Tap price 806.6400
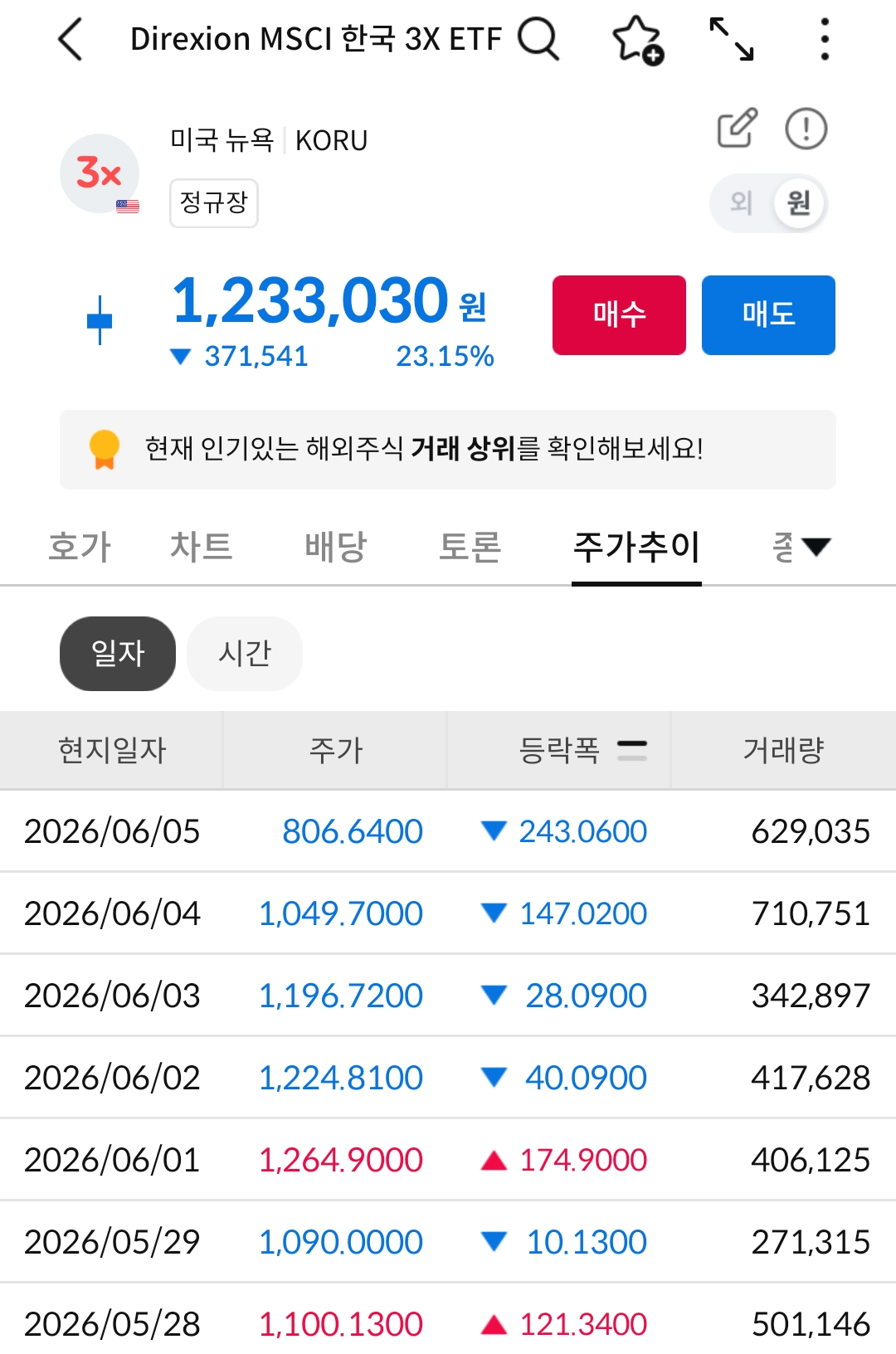The width and height of the screenshot is (896, 1354). click(x=353, y=831)
